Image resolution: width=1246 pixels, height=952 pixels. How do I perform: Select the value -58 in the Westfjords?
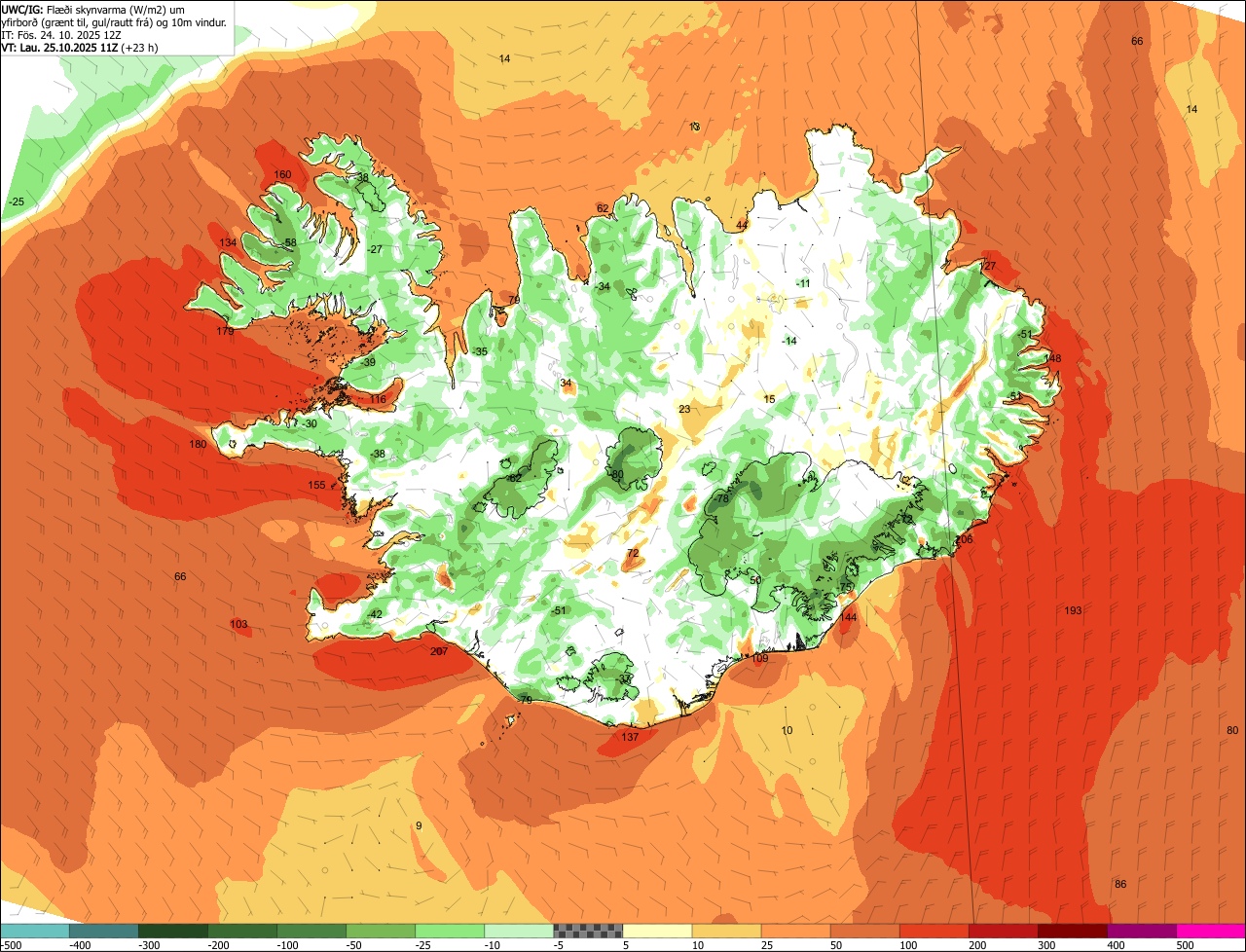pyautogui.click(x=288, y=243)
